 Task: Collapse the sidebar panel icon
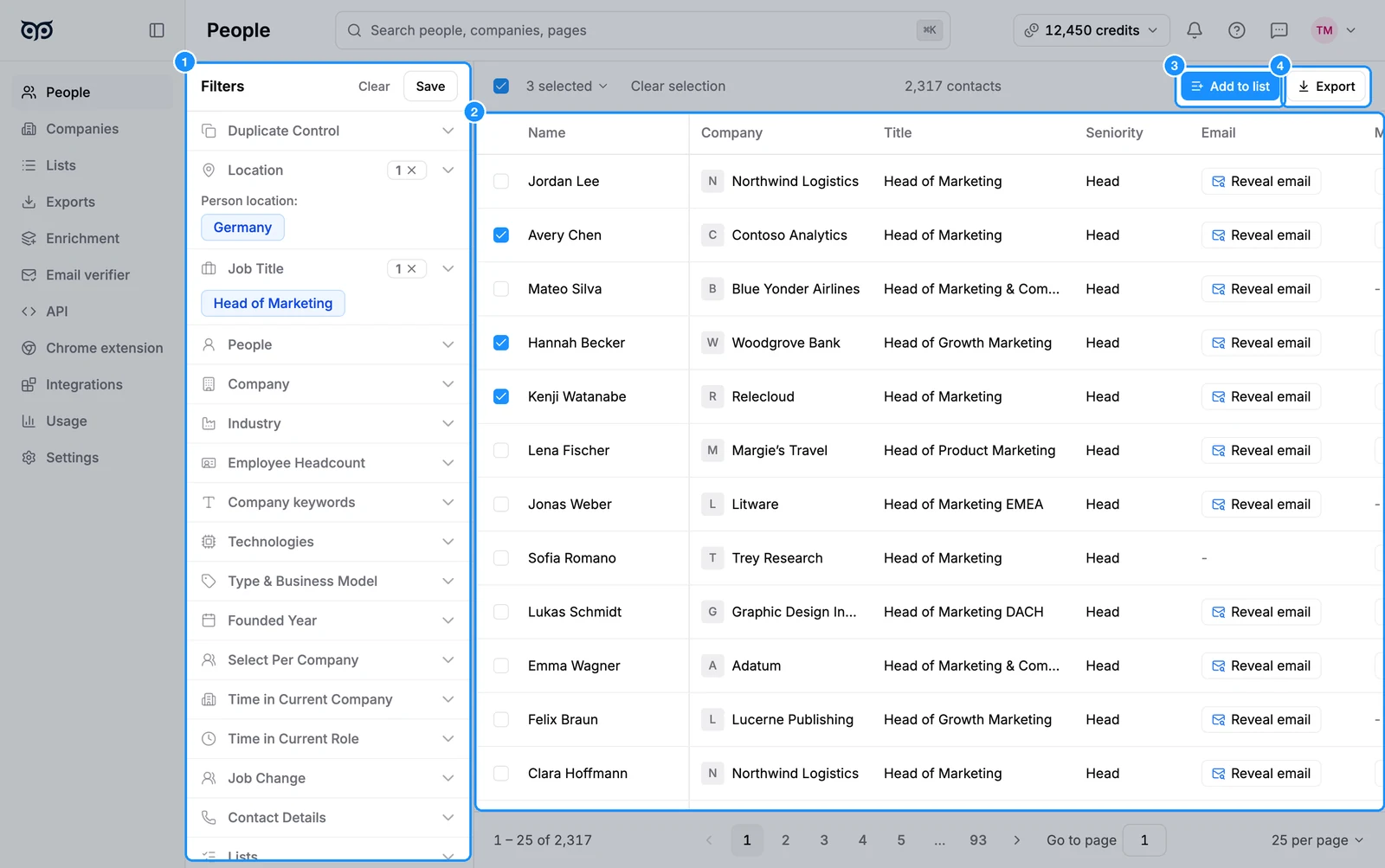point(157,30)
